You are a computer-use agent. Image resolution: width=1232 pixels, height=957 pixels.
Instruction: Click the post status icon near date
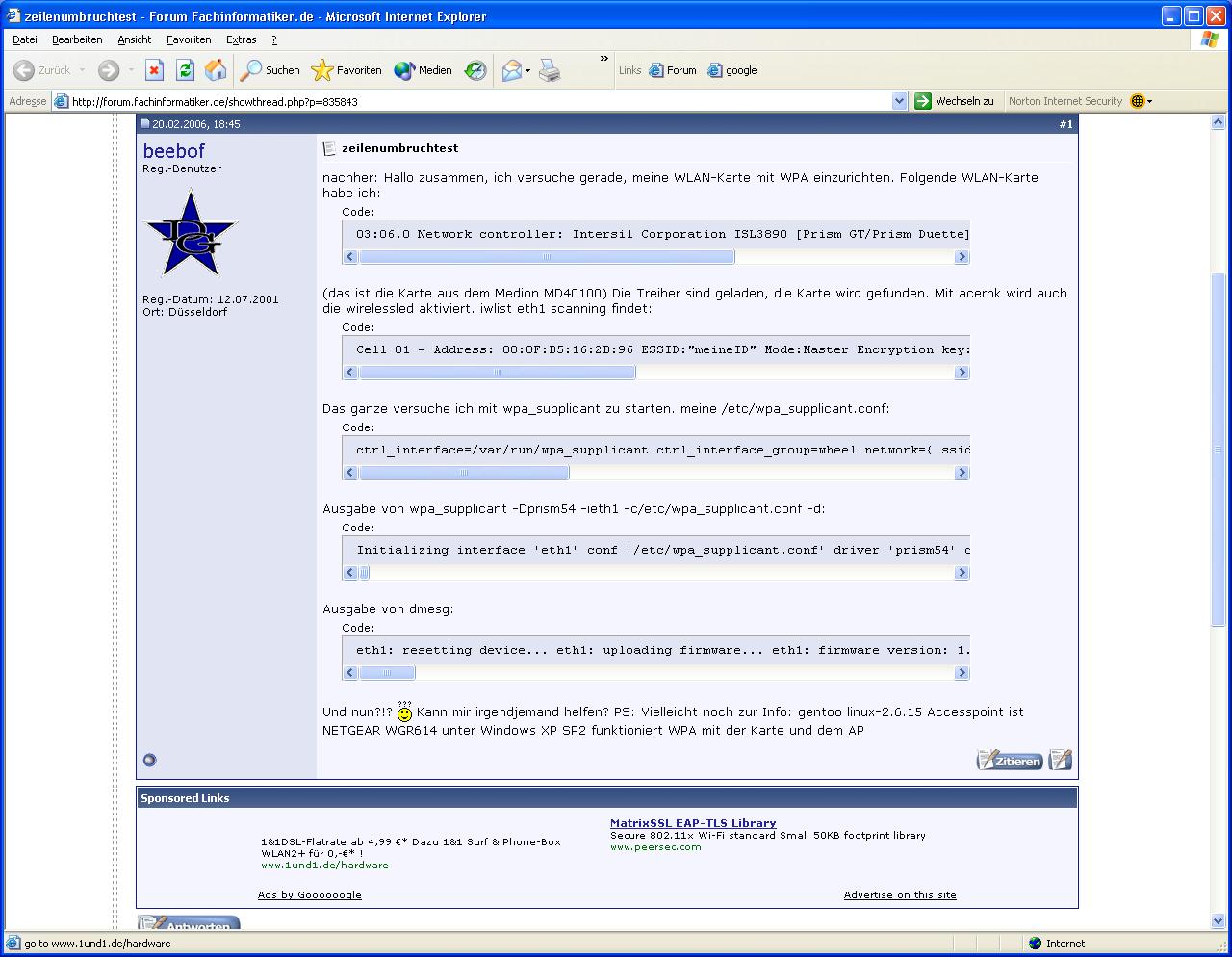(145, 124)
